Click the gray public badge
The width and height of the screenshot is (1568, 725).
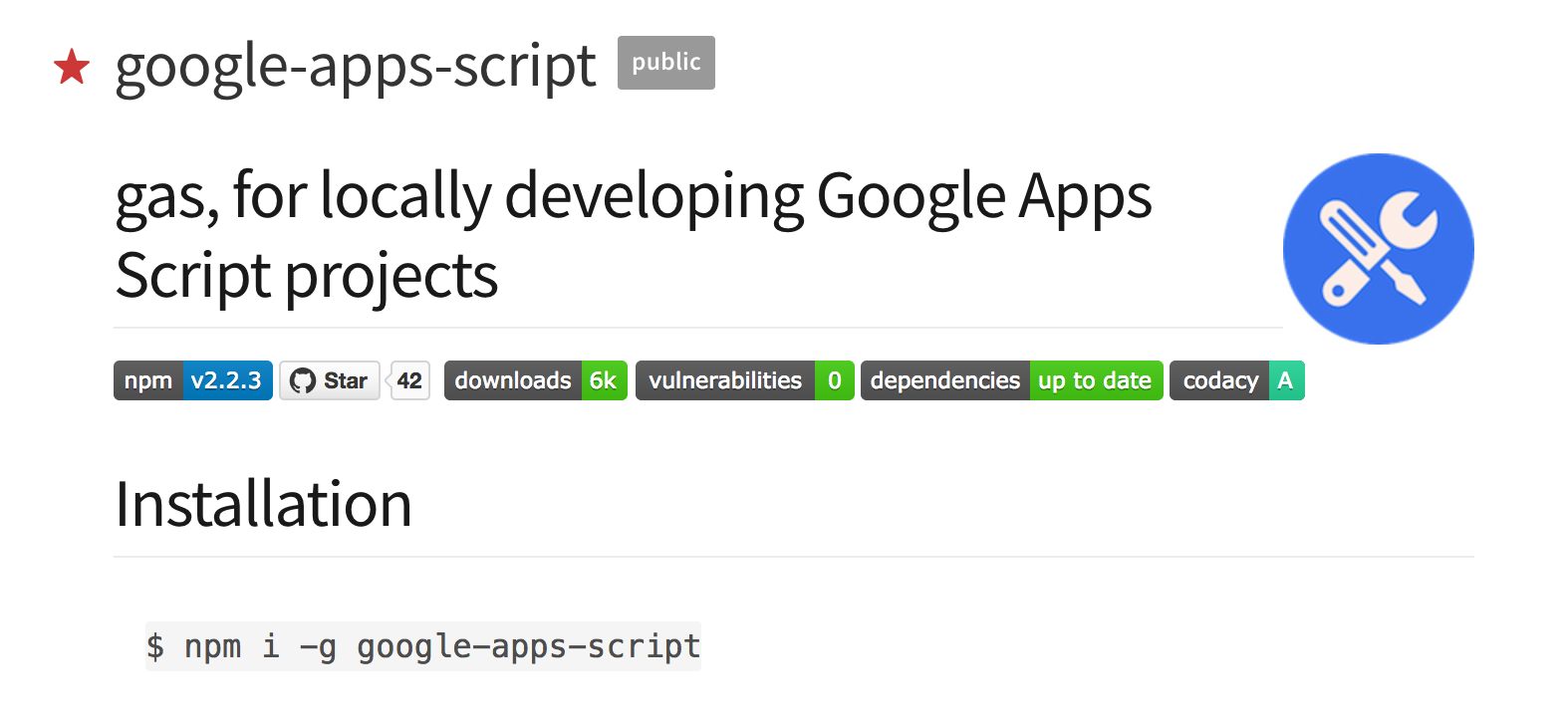pos(666,63)
